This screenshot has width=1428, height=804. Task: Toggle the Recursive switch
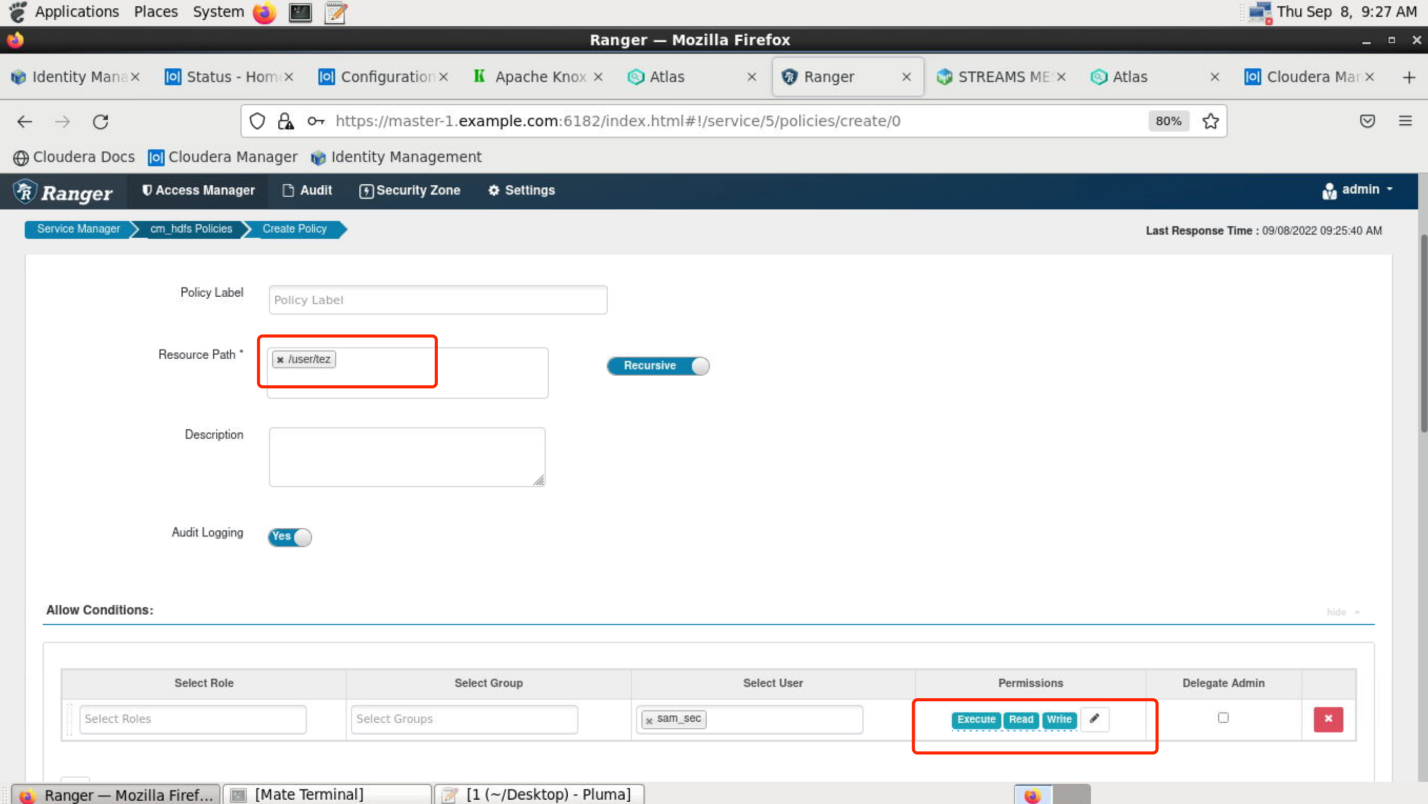pos(658,366)
